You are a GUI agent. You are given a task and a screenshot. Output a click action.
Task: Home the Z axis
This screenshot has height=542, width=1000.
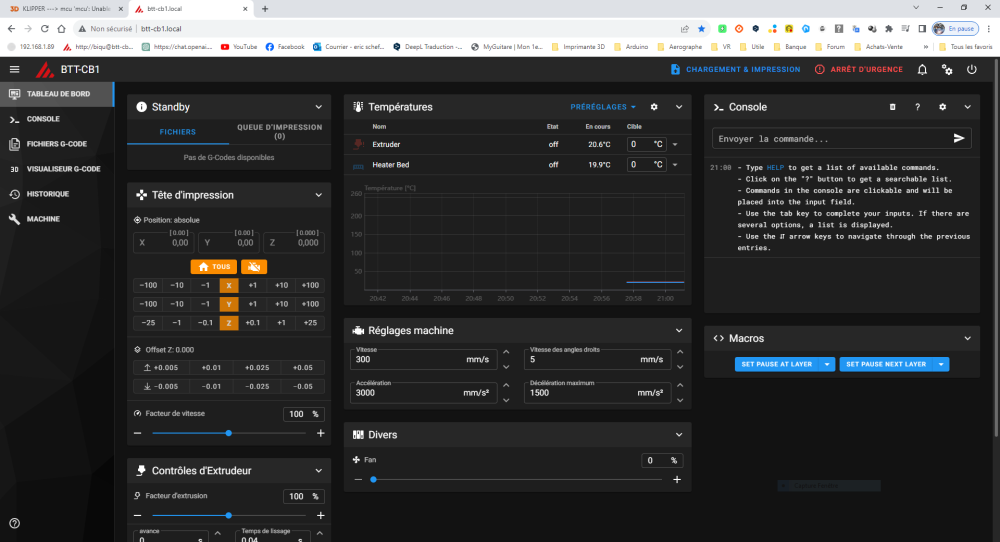click(x=229, y=323)
